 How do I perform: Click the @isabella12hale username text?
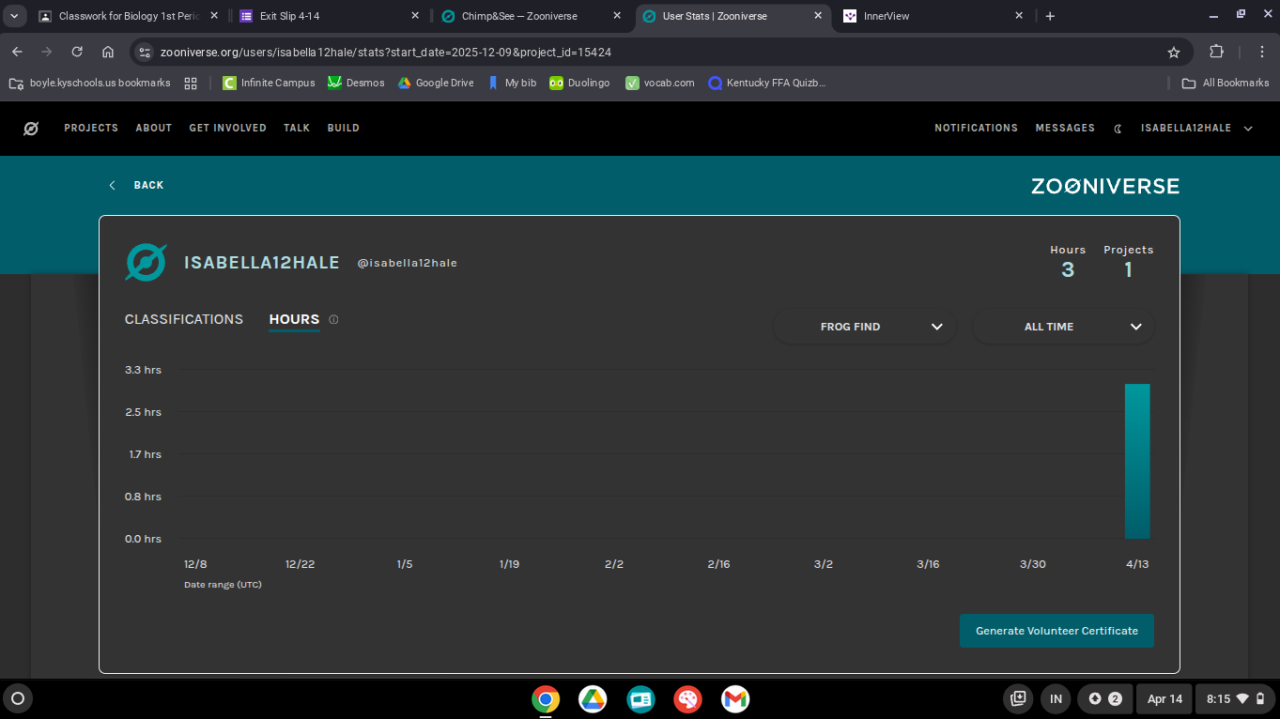tap(407, 263)
